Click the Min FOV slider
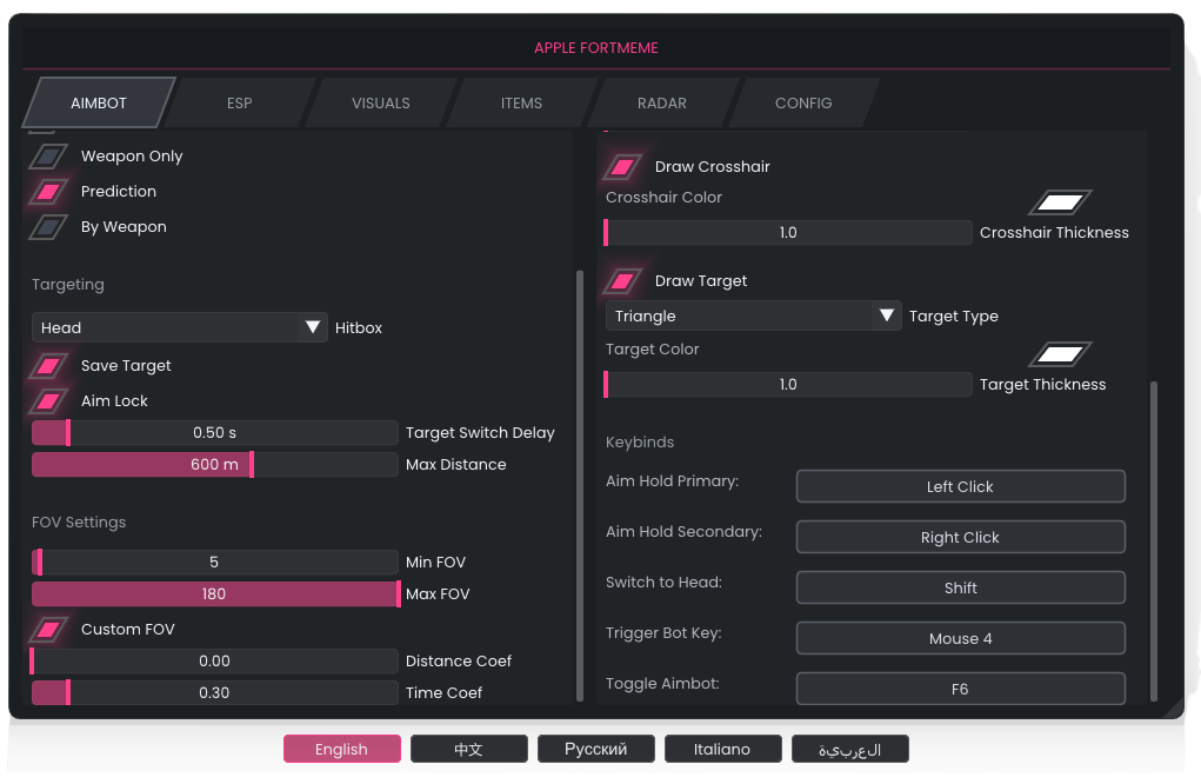The height and width of the screenshot is (778, 1201). [x=215, y=563]
